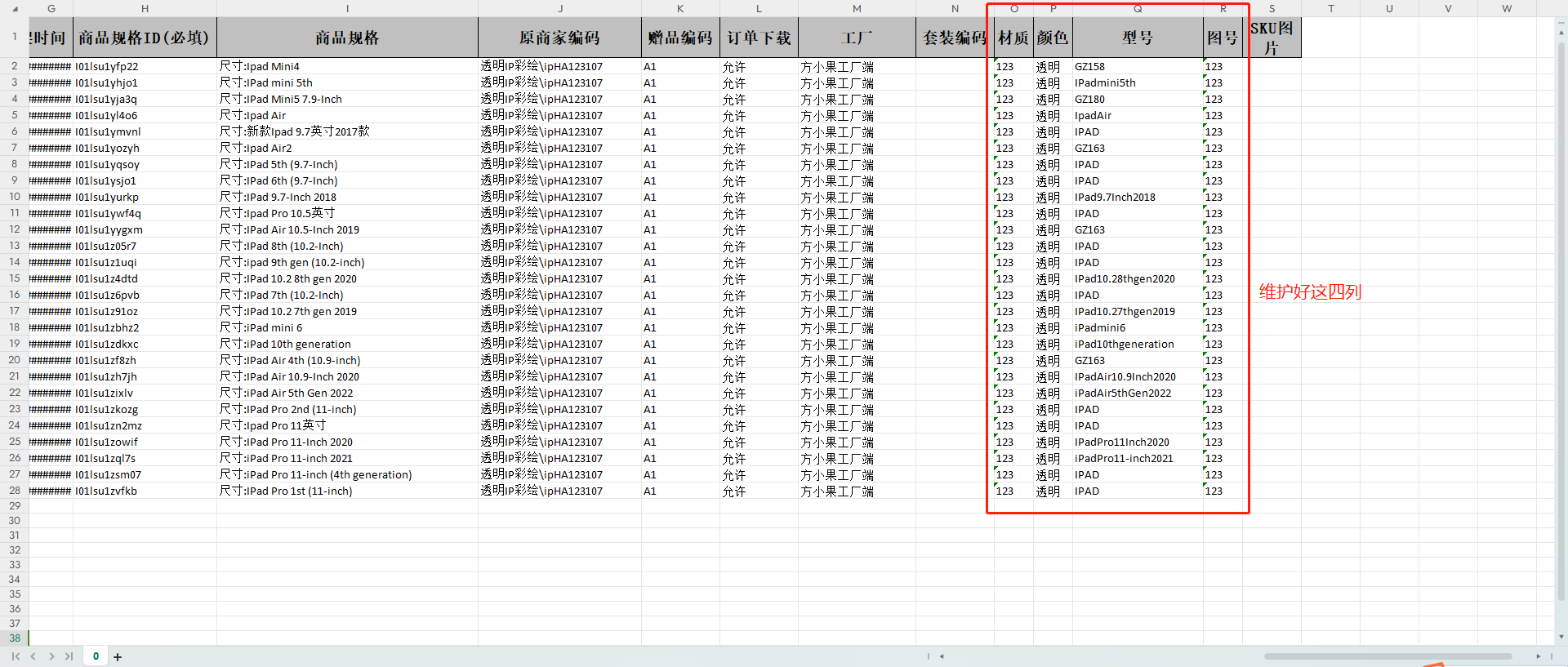Select cell 尺寸:新款Ipad 9.7英寸2017款
The height and width of the screenshot is (667, 1568).
click(x=347, y=131)
